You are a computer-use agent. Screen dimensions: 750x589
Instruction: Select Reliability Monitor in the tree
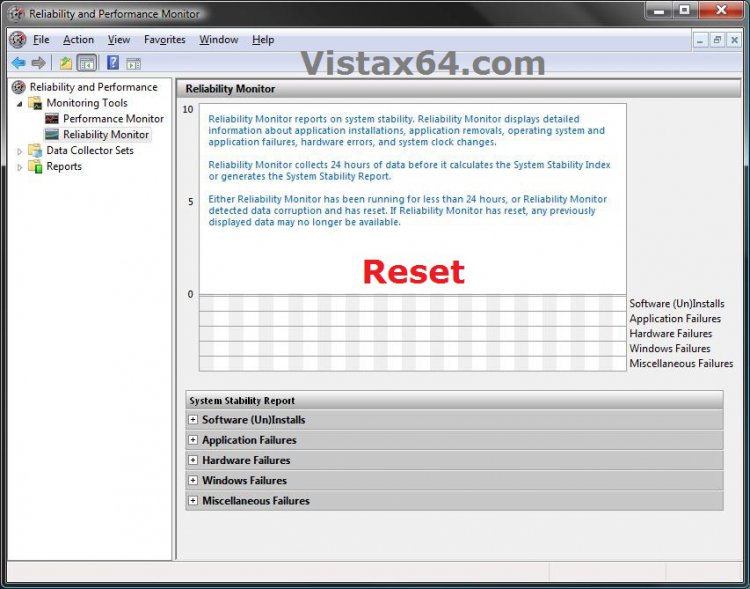tap(105, 134)
